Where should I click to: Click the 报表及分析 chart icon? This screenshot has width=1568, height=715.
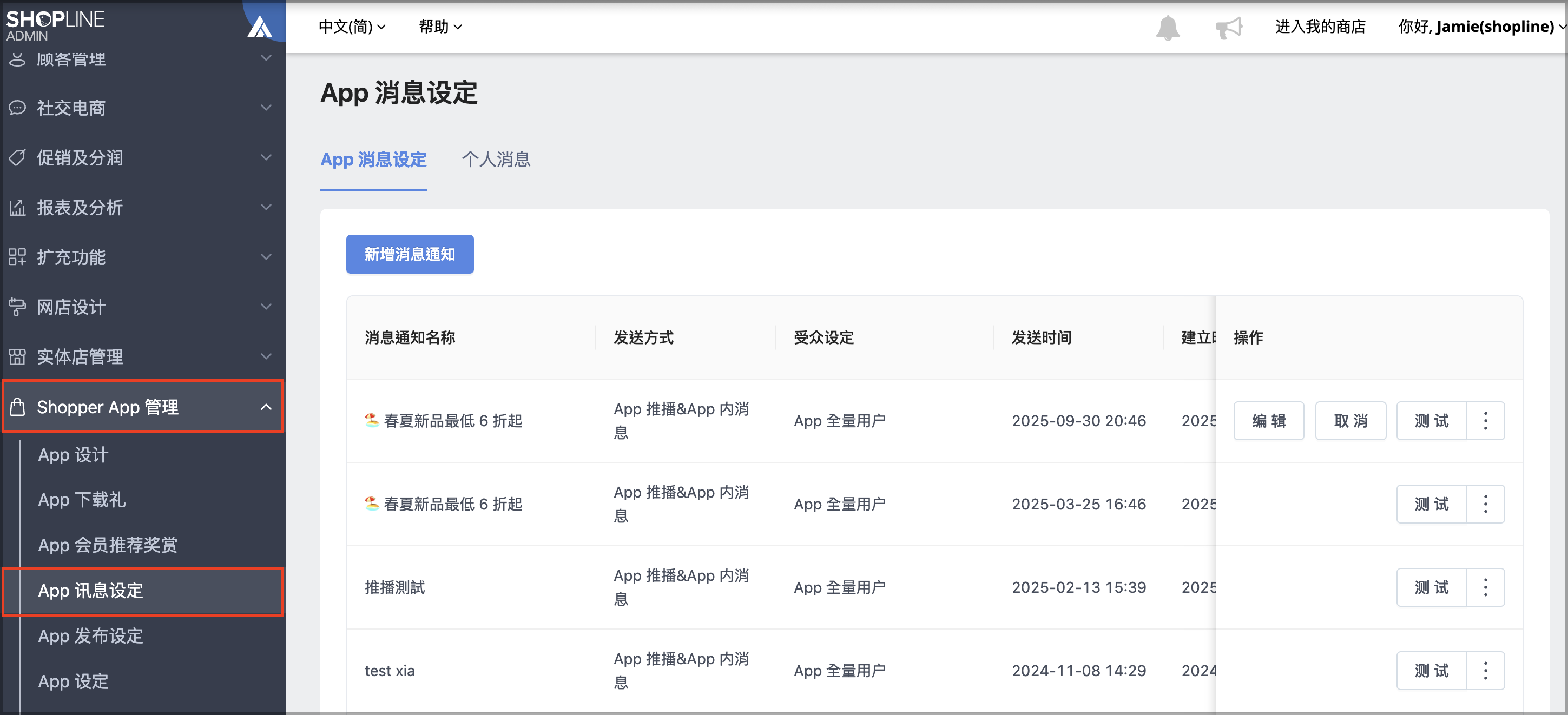[17, 208]
